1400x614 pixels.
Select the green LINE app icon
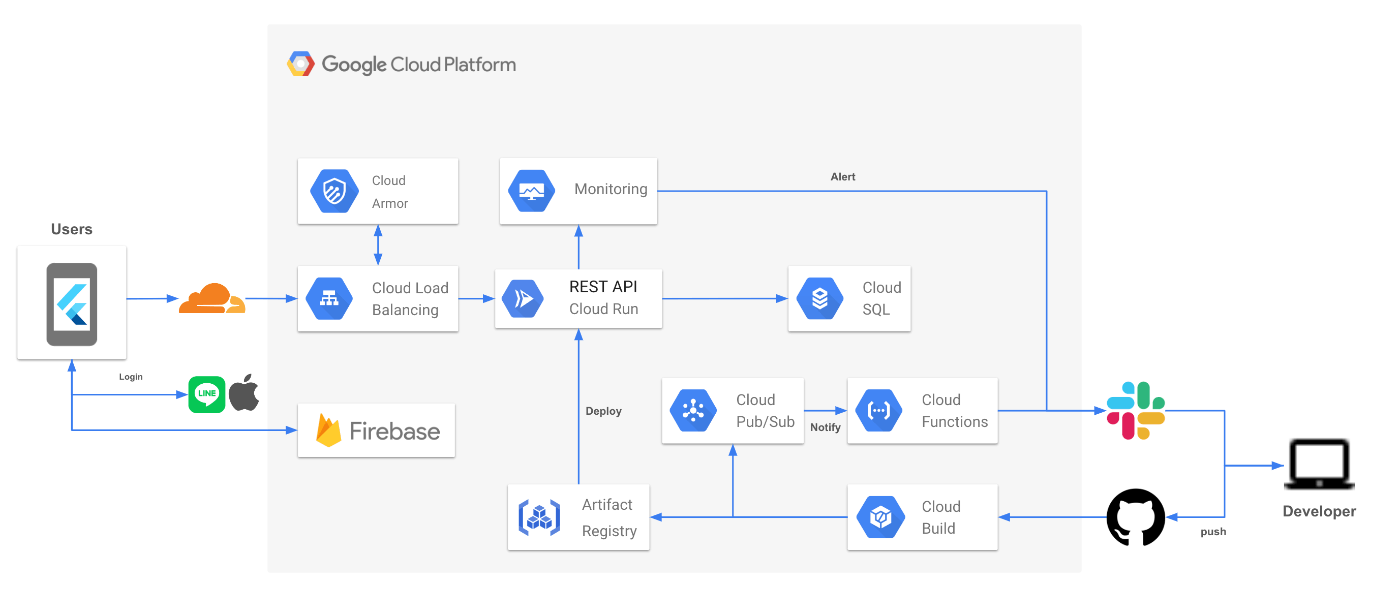(x=207, y=394)
